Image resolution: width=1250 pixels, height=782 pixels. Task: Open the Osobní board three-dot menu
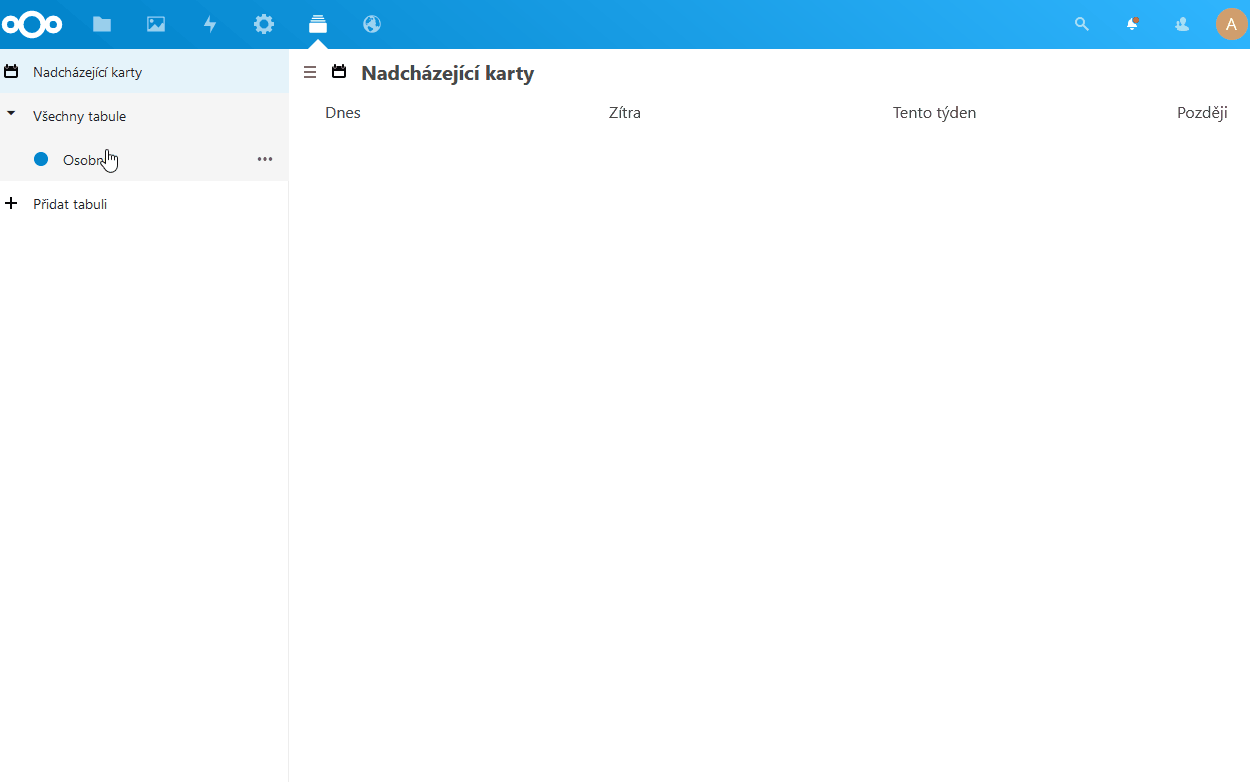coord(265,159)
